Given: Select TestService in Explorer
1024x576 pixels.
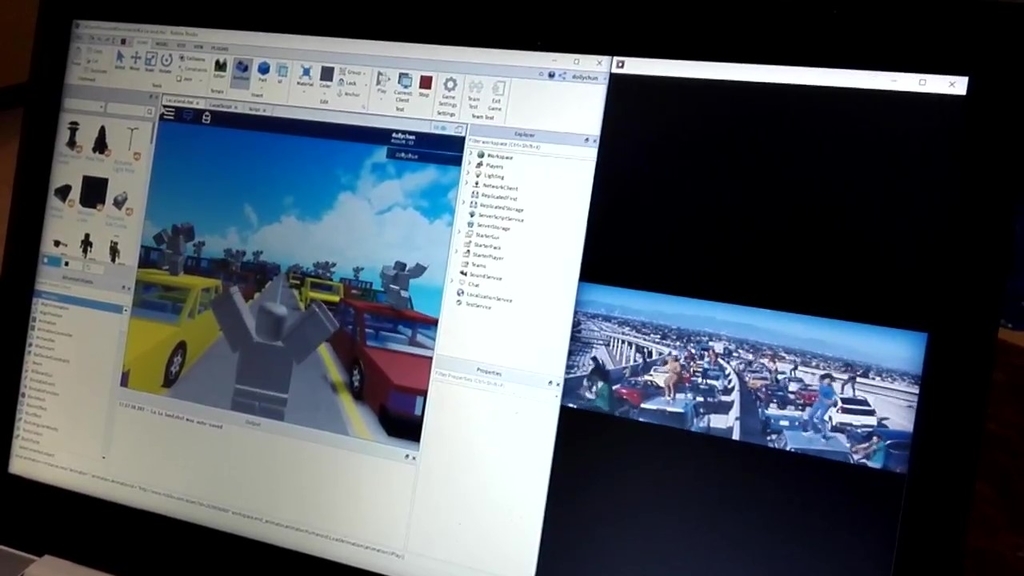Looking at the screenshot, I should pos(473,306).
